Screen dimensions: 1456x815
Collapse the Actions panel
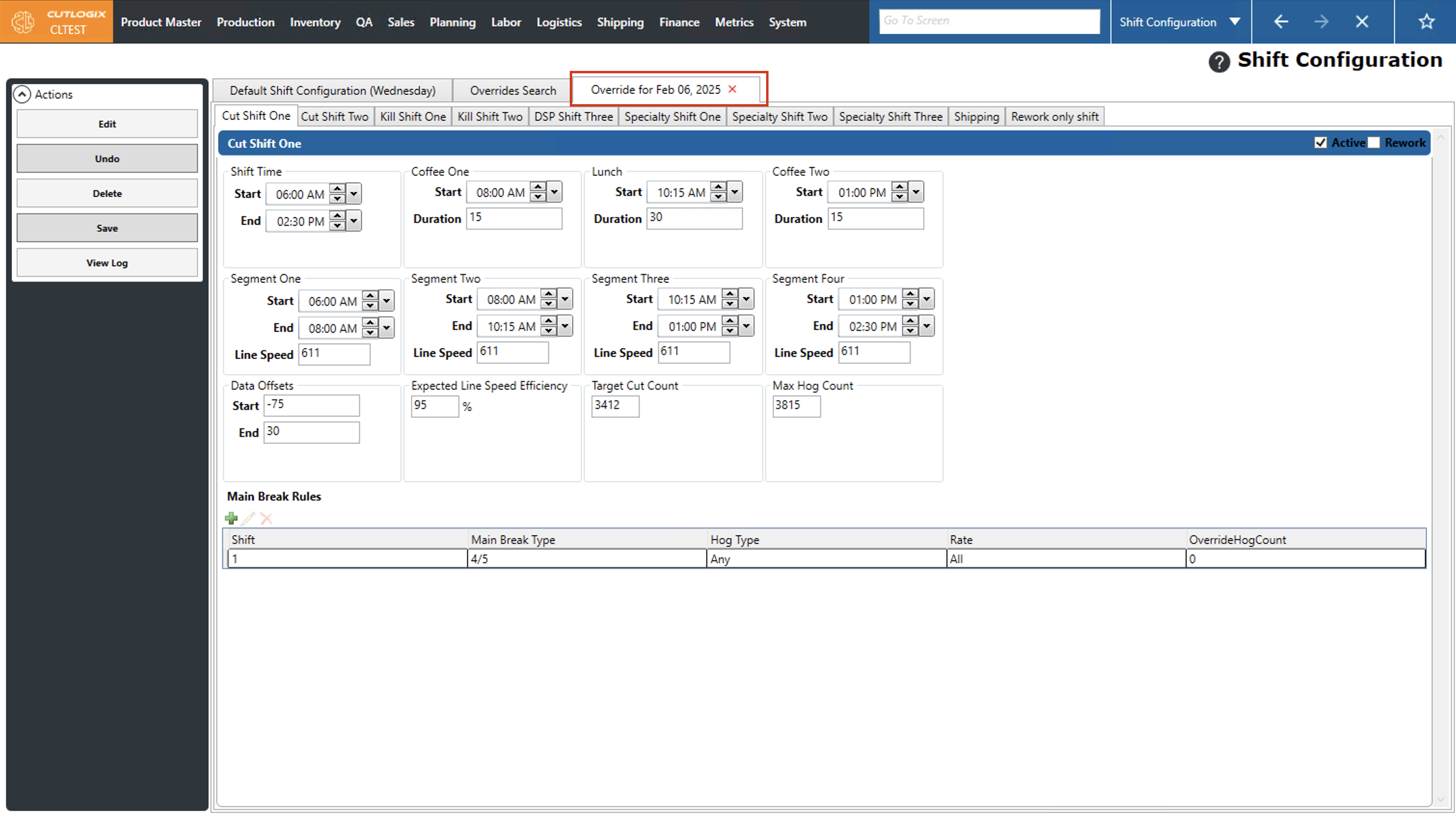point(22,95)
